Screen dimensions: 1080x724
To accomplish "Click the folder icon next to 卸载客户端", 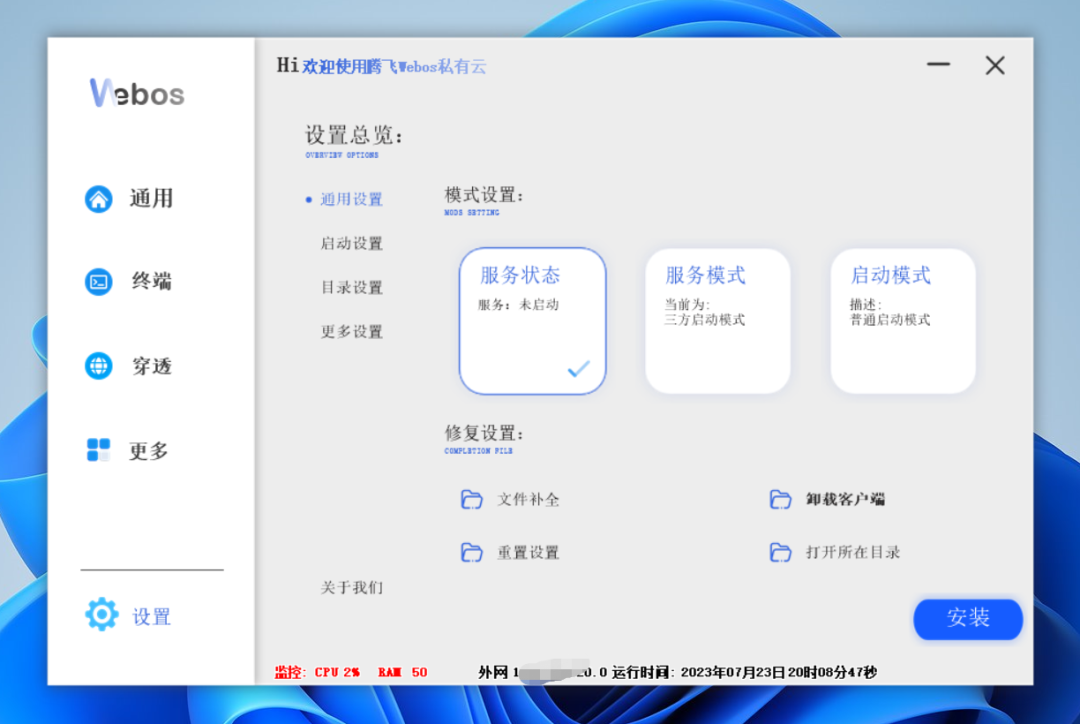I will point(780,499).
